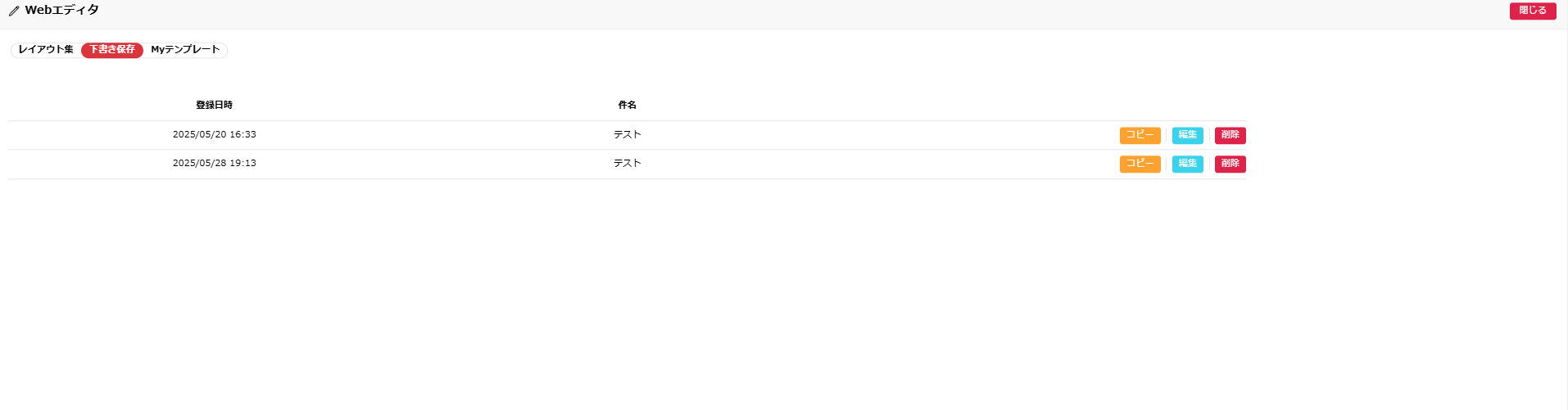Switch to the レイアウト集 tab
The image size is (1568, 410).
(46, 50)
